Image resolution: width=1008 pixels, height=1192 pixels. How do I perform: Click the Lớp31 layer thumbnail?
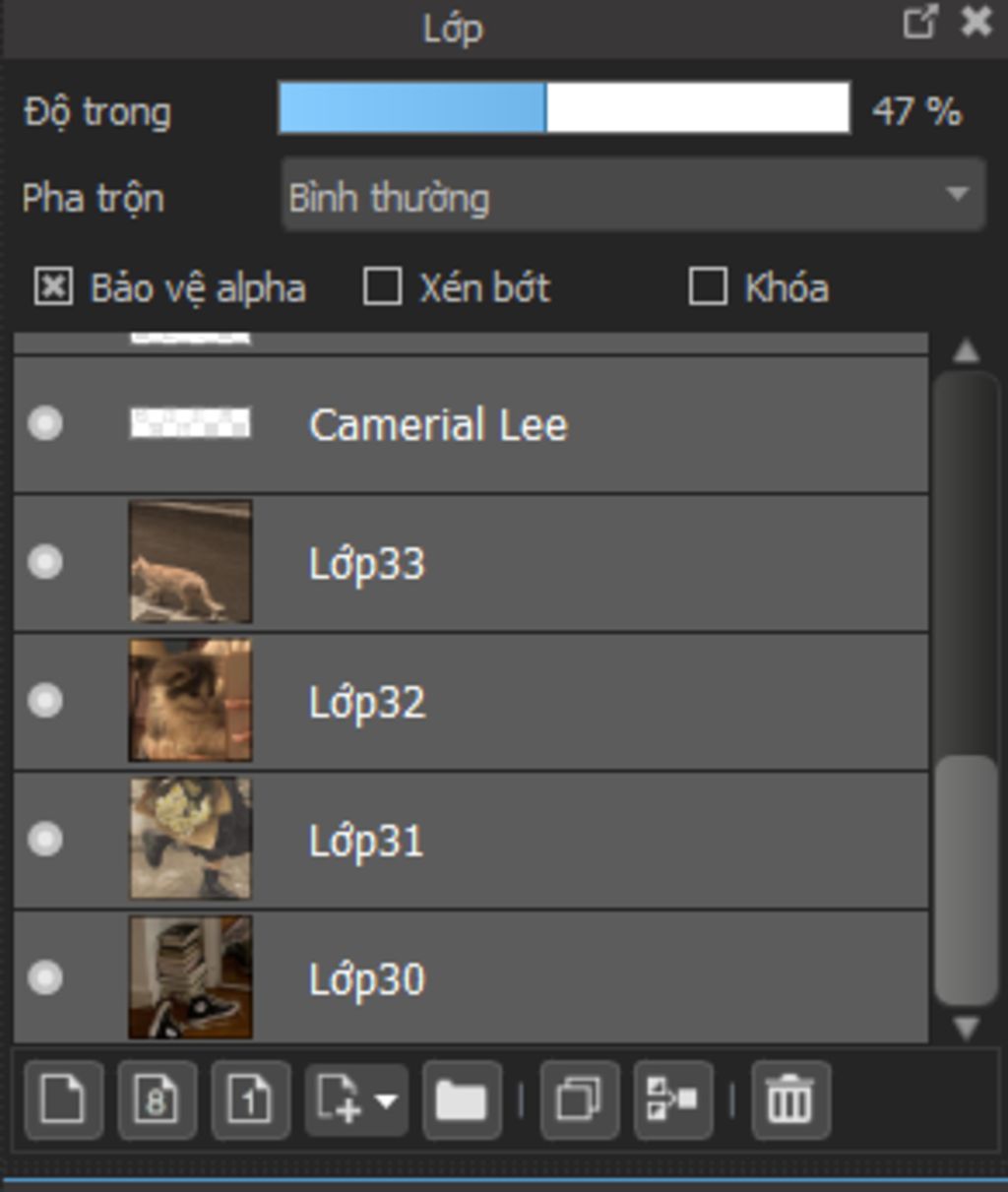coord(190,839)
